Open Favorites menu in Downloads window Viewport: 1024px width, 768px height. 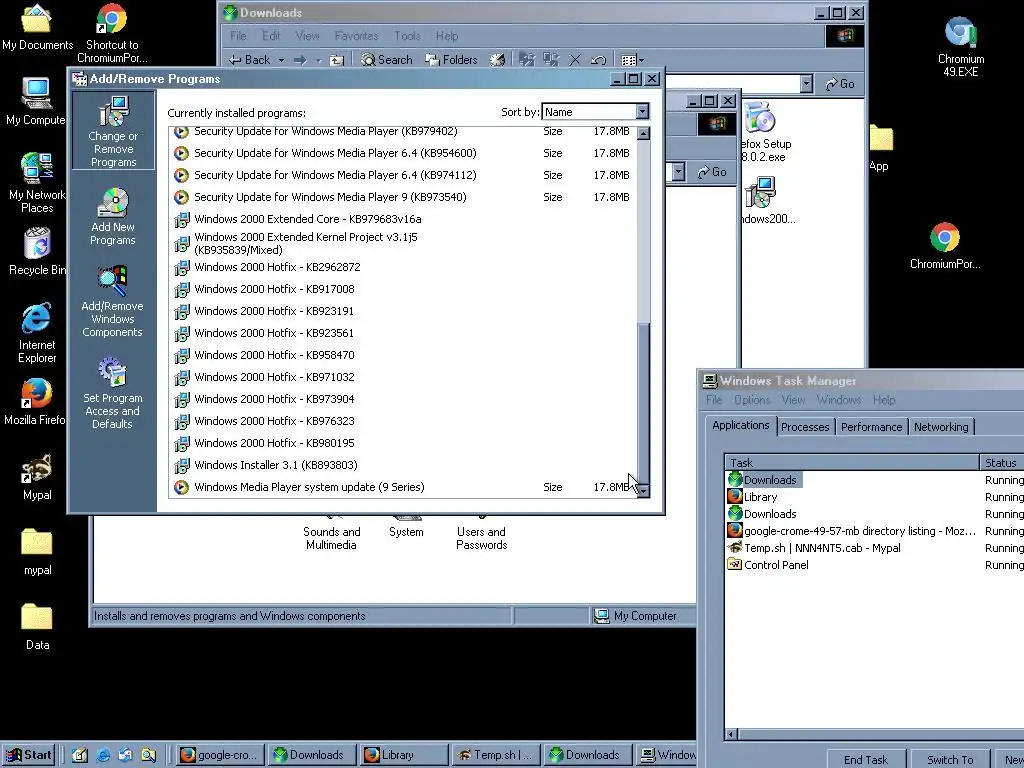pyautogui.click(x=357, y=35)
